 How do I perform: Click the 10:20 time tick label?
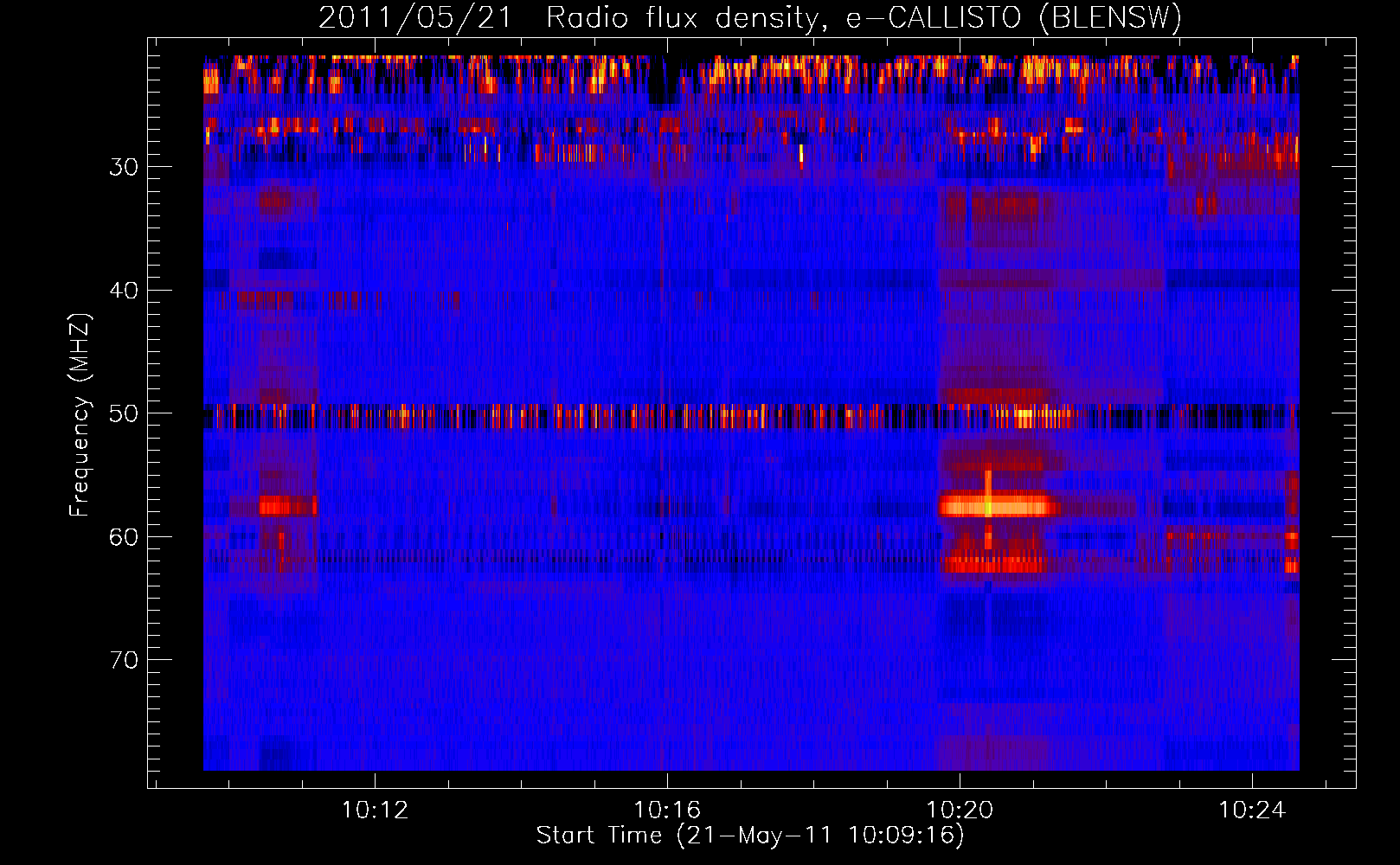coord(960,811)
